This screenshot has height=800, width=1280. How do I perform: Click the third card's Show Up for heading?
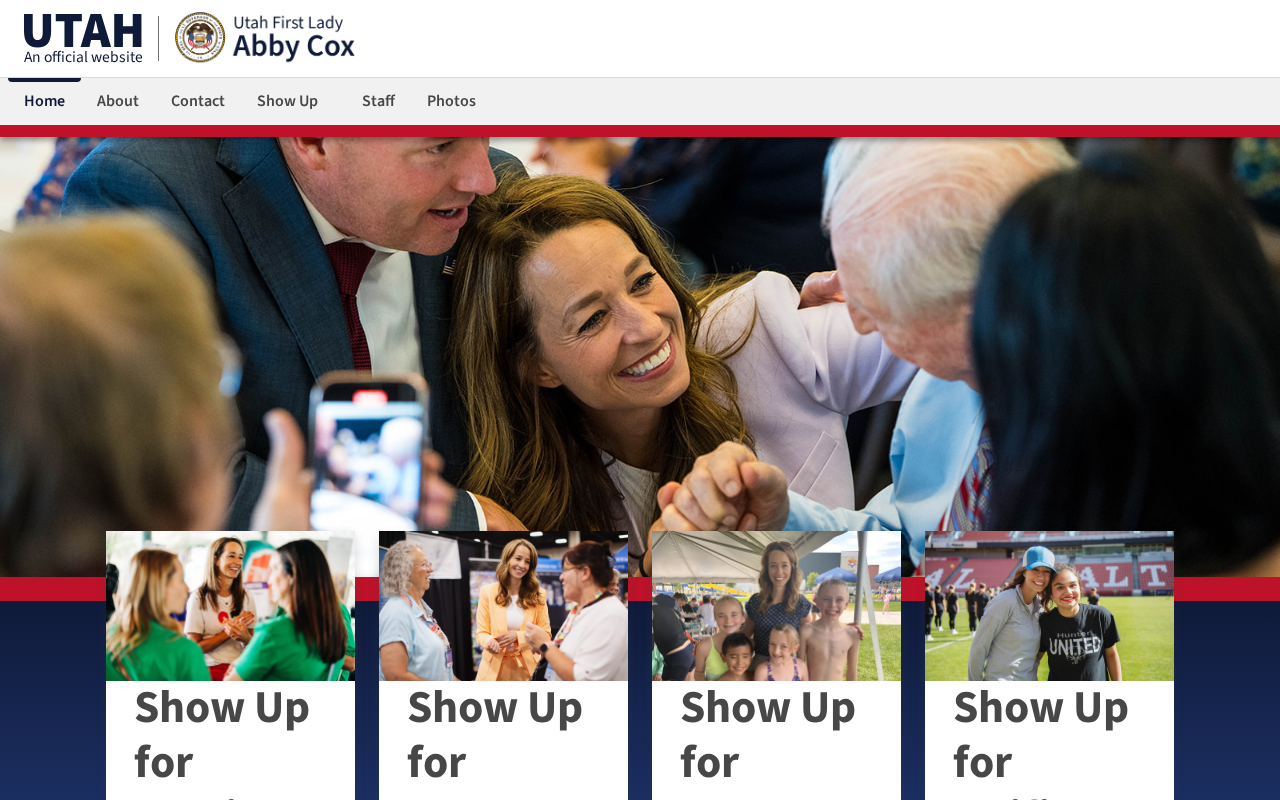pos(768,734)
